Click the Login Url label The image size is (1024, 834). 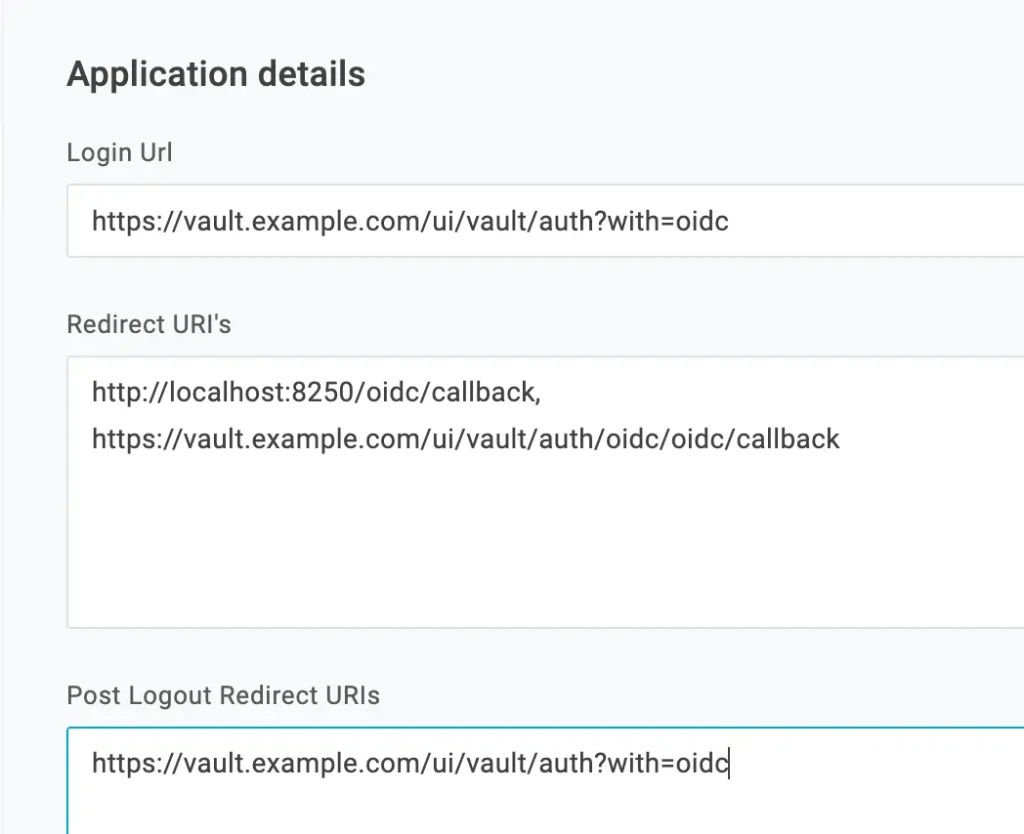pyautogui.click(x=119, y=153)
